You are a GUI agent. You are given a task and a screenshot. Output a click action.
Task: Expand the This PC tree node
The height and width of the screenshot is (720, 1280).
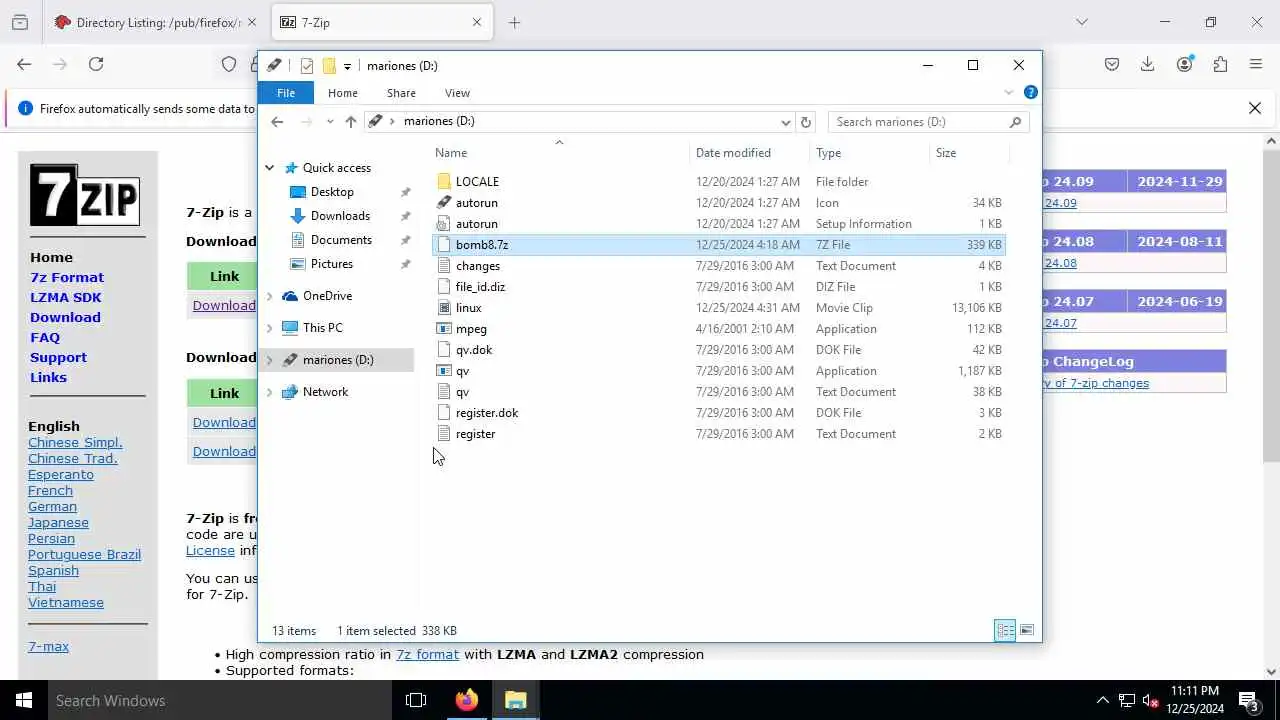(x=269, y=328)
